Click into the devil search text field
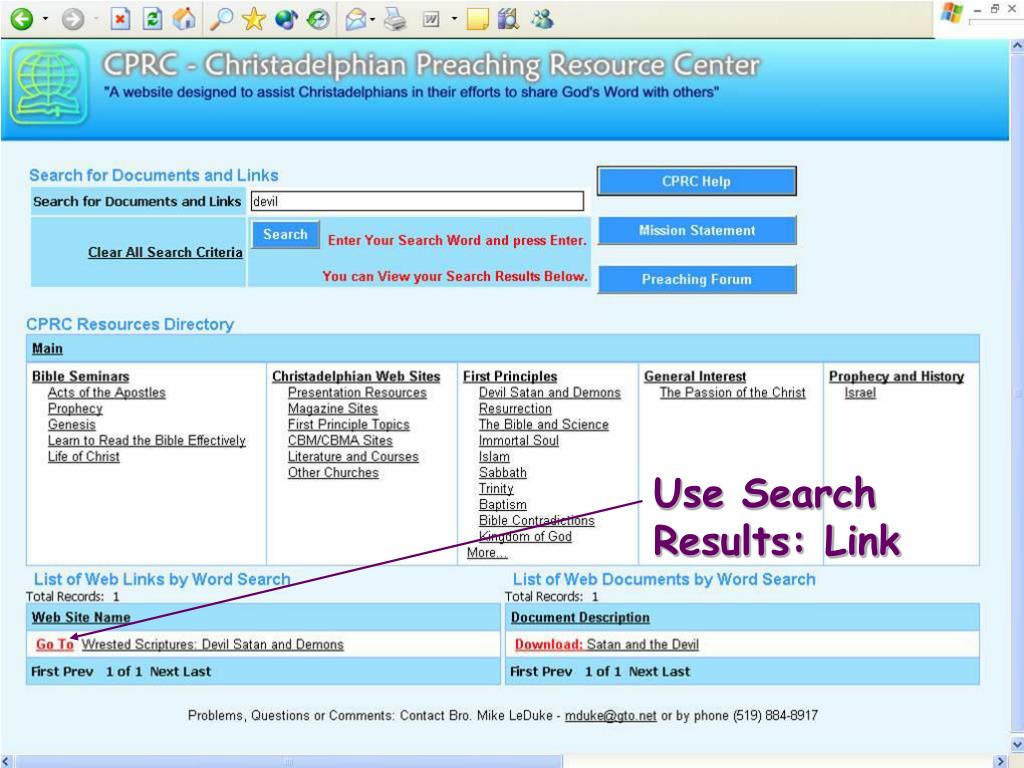The image size is (1024, 768). pyautogui.click(x=417, y=201)
